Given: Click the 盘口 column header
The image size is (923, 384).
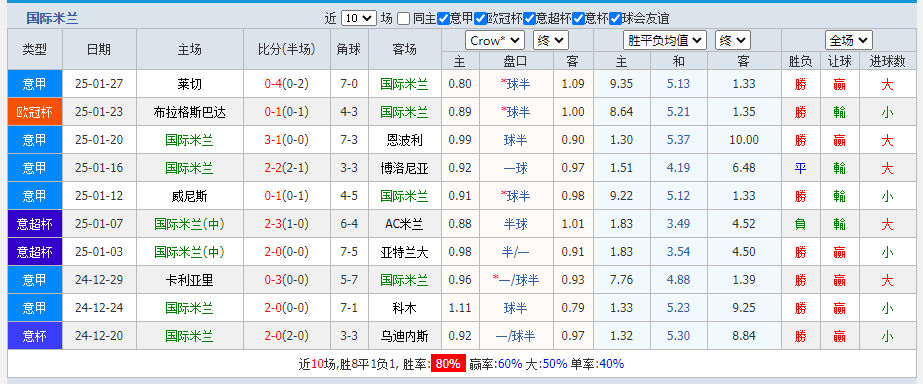Looking at the screenshot, I should click(516, 61).
